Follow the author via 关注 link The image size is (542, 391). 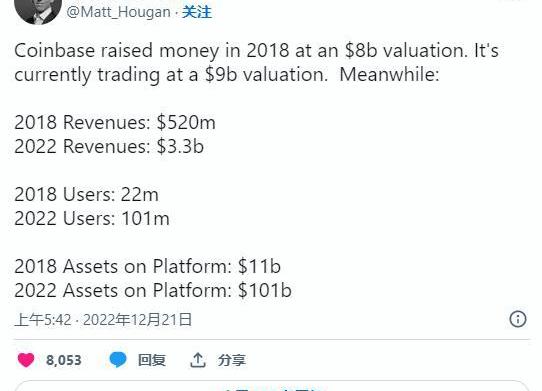(x=197, y=12)
